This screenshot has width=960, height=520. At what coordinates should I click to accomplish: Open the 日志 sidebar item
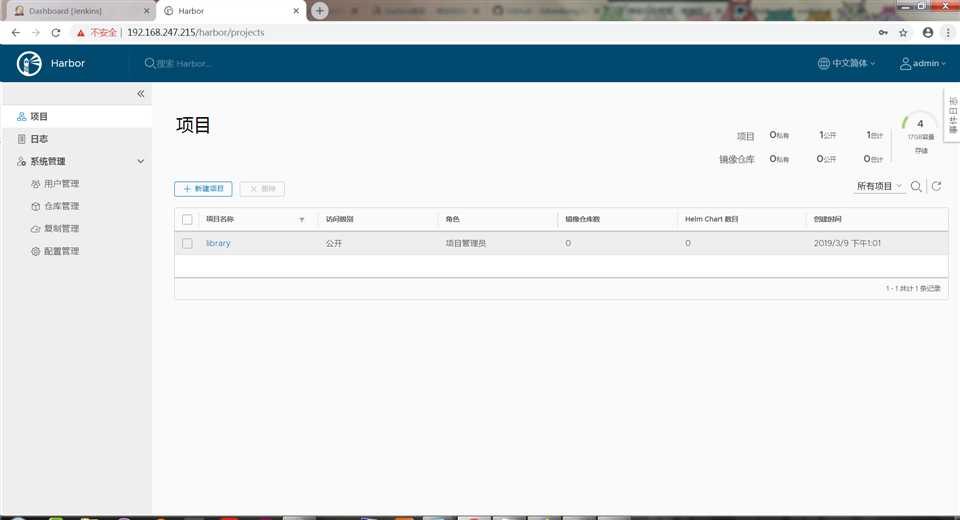[76, 139]
